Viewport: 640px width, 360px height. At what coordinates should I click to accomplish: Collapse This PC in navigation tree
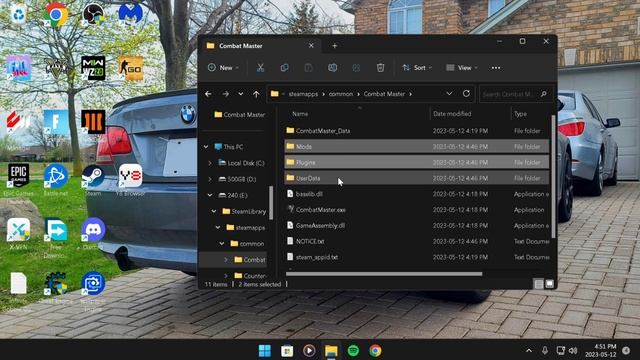coord(206,147)
